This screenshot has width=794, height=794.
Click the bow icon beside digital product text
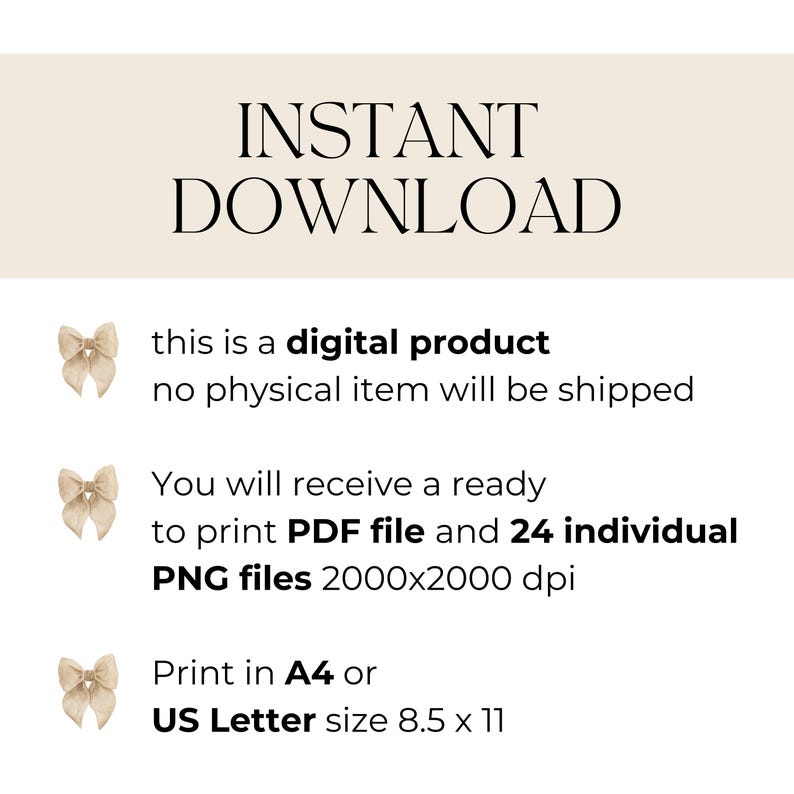pos(88,359)
